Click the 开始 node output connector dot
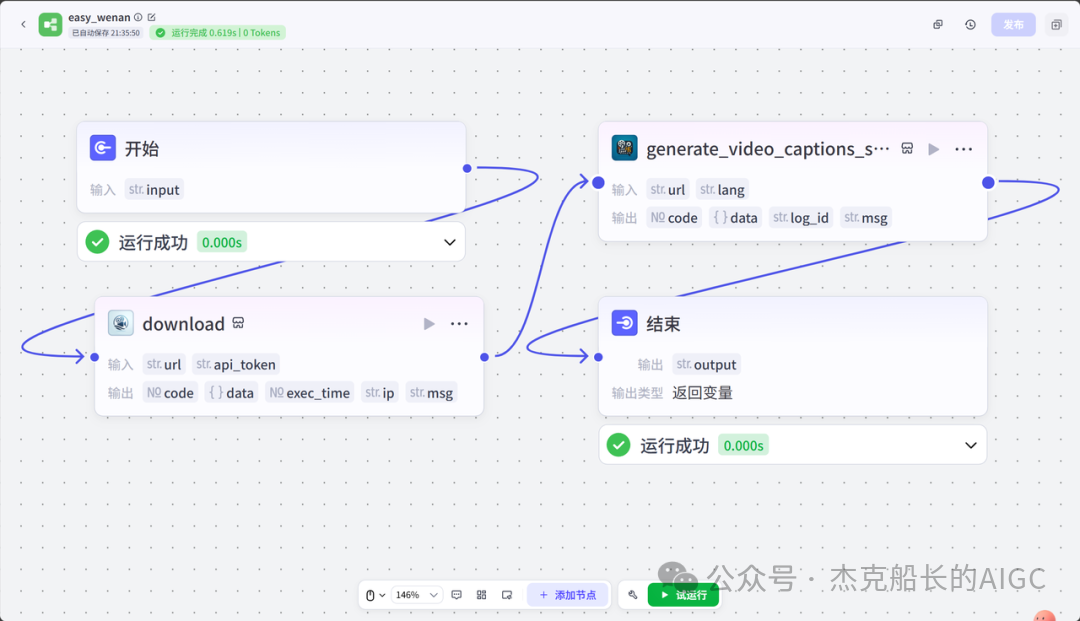Viewport: 1080px width, 621px height. 467,168
